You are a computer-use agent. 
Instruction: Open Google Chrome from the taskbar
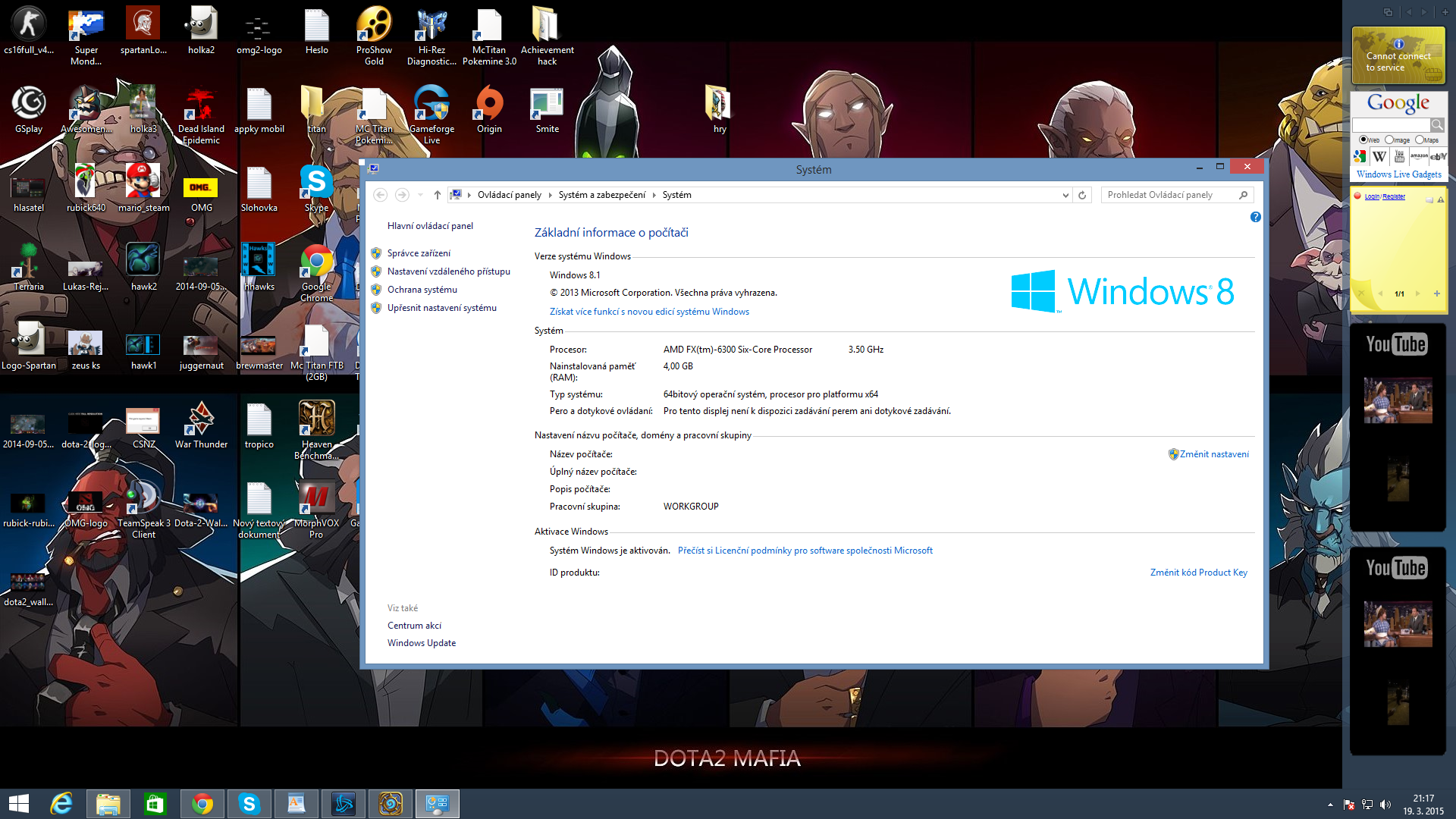(x=202, y=804)
